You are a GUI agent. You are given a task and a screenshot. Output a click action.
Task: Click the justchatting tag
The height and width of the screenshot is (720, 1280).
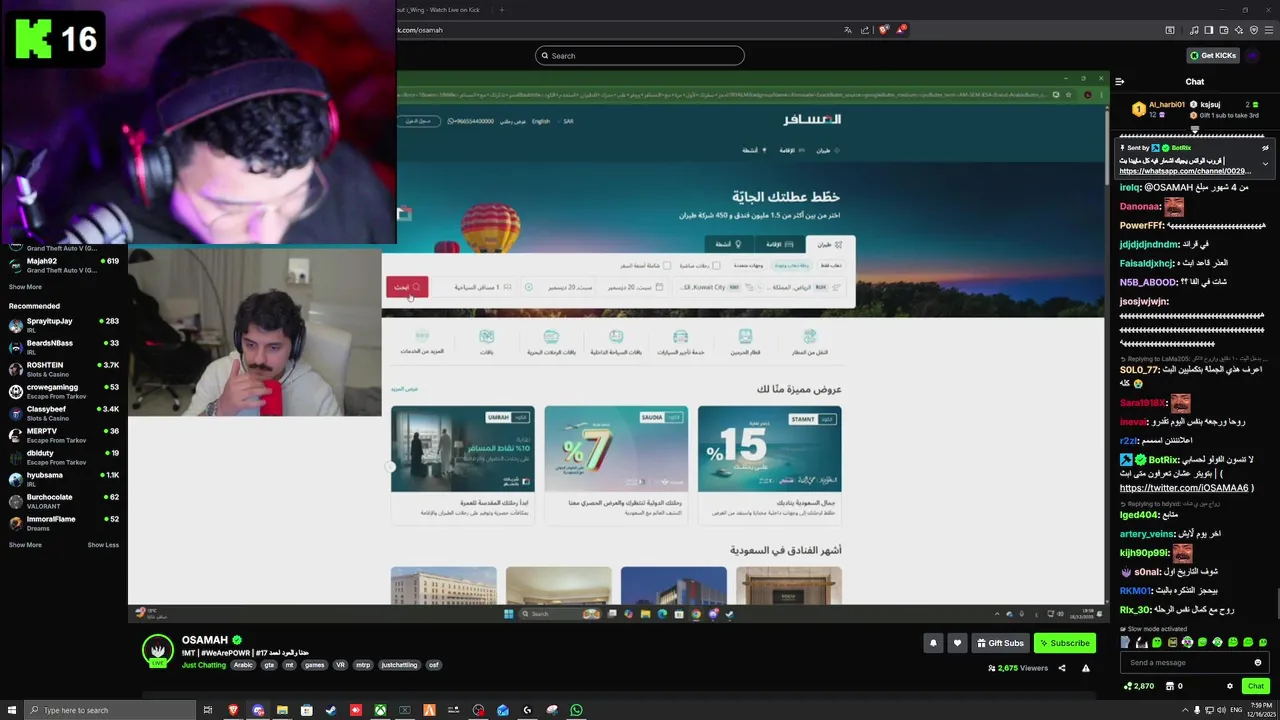(x=399, y=665)
